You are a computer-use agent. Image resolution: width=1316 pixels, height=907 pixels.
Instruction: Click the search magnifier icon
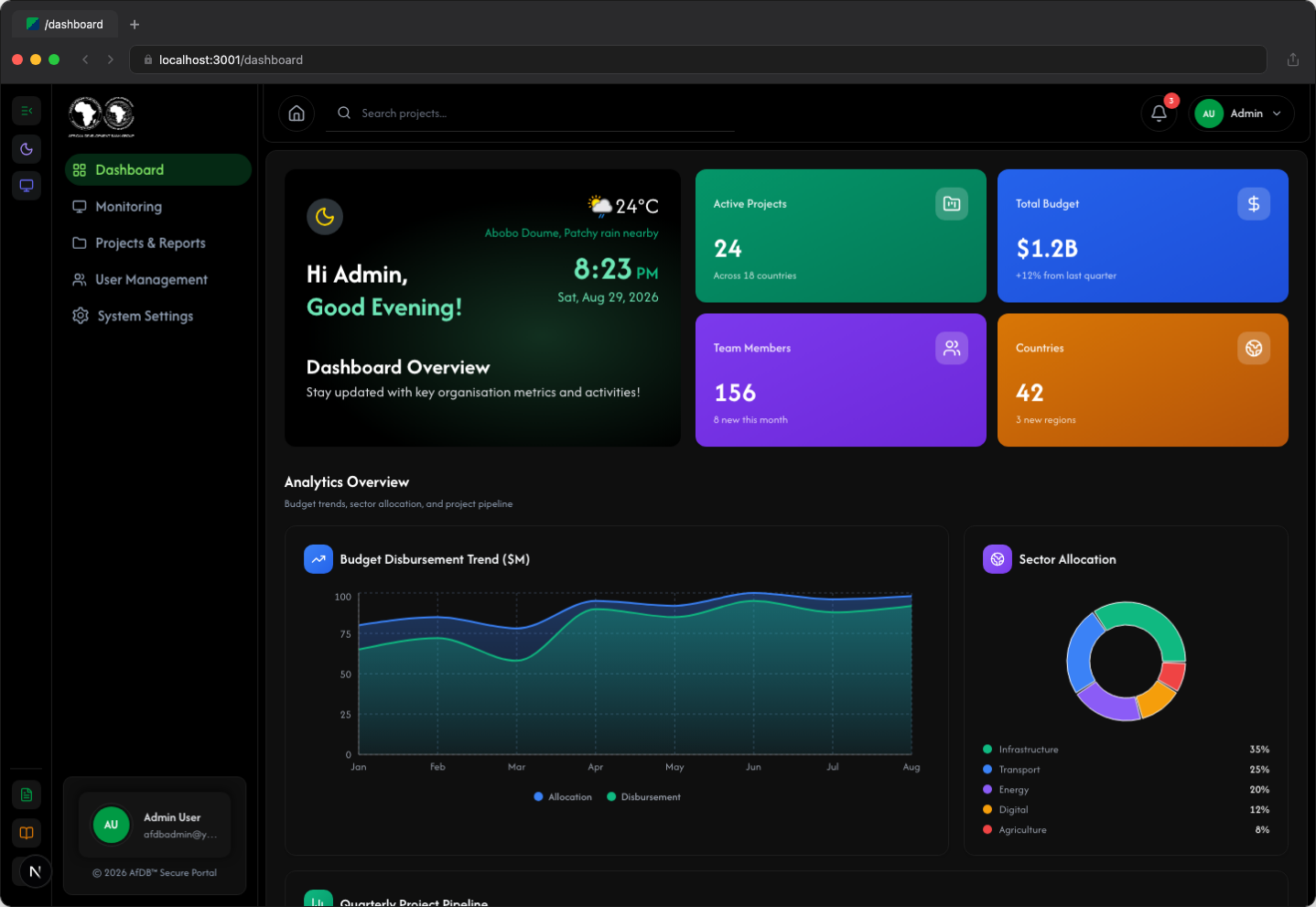pos(344,113)
